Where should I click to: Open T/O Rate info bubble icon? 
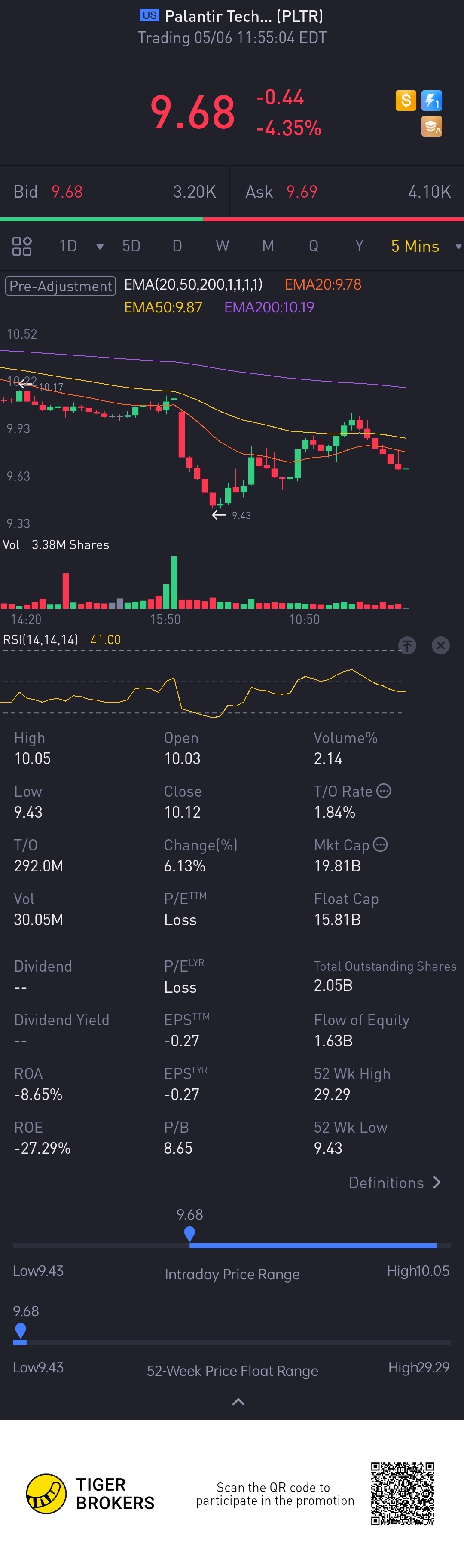[384, 791]
